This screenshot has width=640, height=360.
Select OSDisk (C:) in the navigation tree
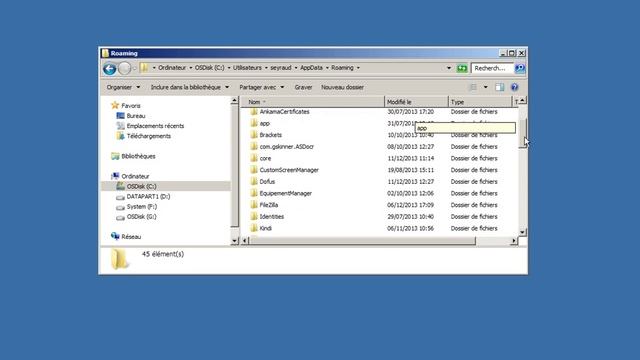[141, 187]
